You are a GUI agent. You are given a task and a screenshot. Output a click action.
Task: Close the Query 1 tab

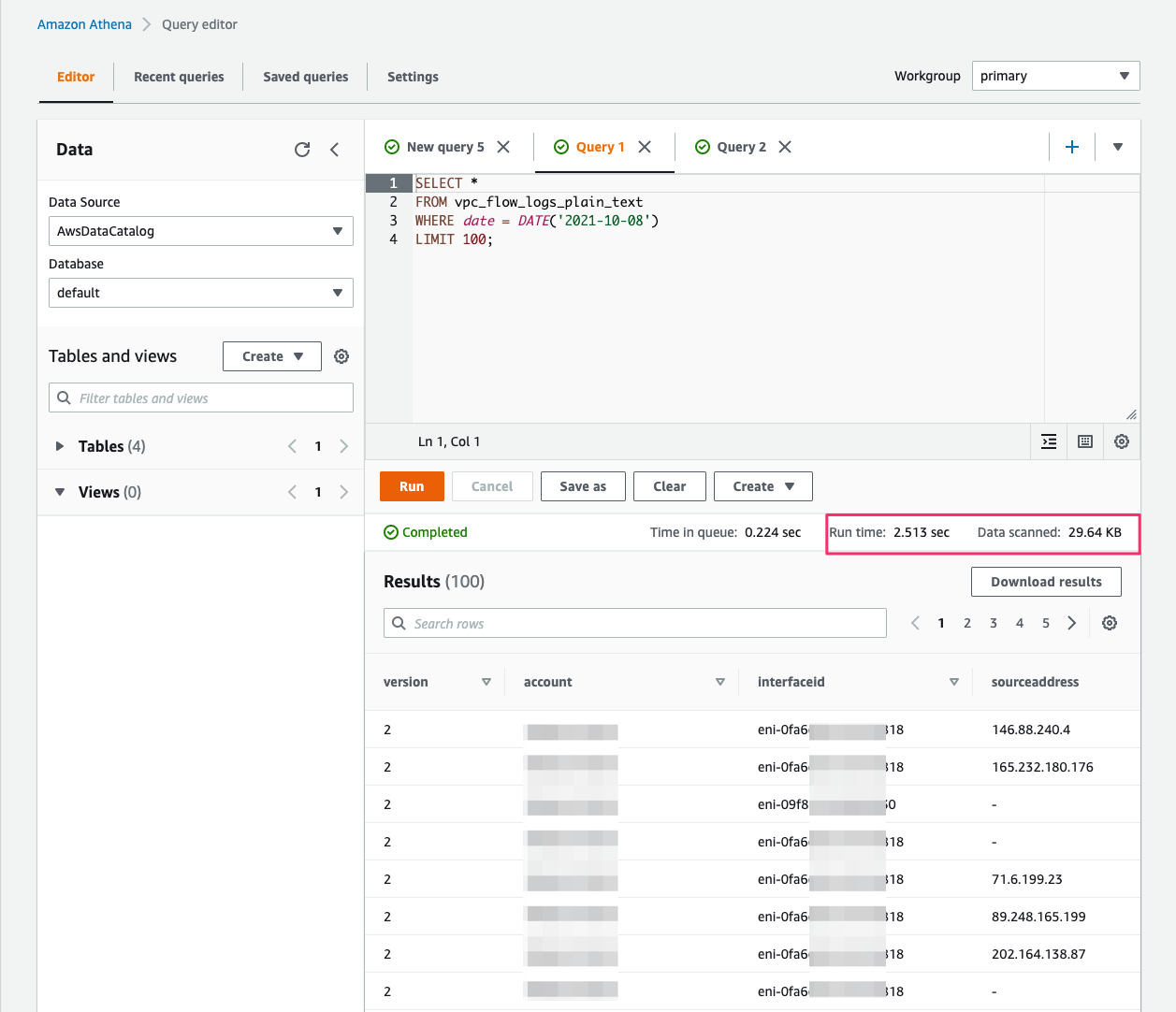click(645, 147)
